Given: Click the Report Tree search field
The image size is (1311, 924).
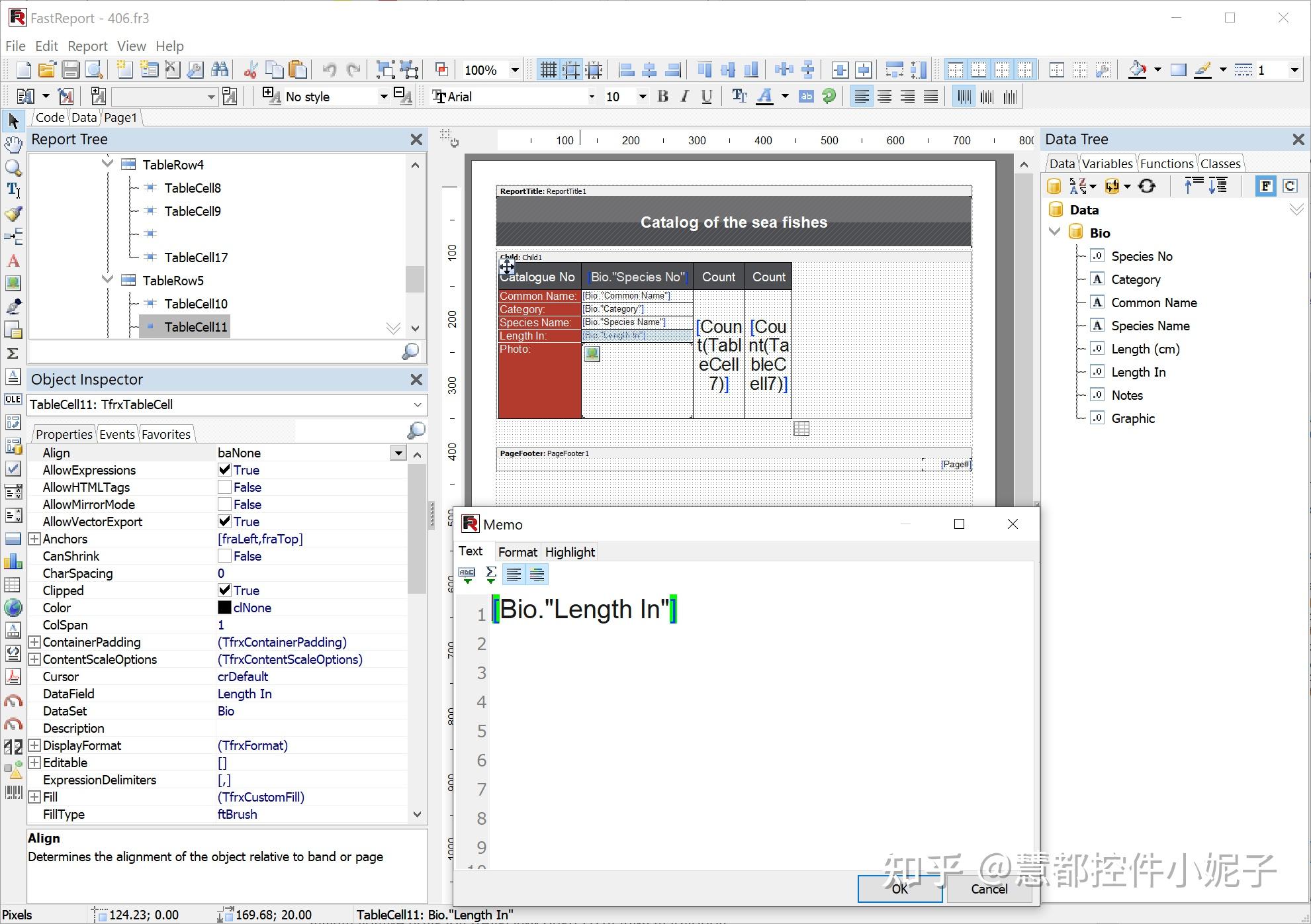Looking at the screenshot, I should (214, 351).
